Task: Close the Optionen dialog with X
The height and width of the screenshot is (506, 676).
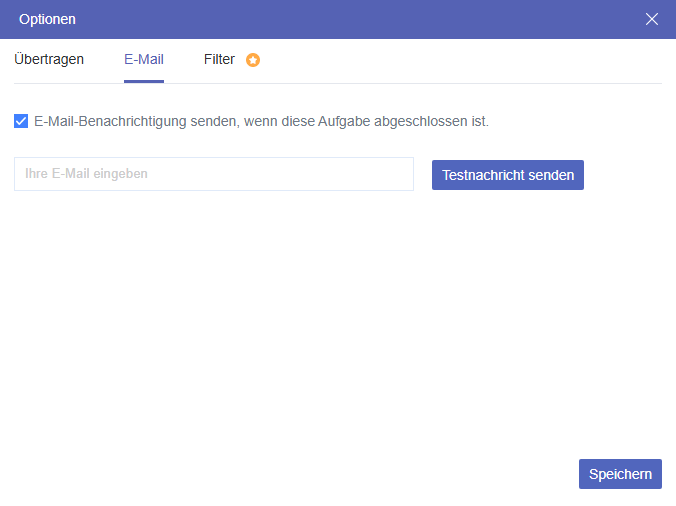Action: click(x=652, y=19)
